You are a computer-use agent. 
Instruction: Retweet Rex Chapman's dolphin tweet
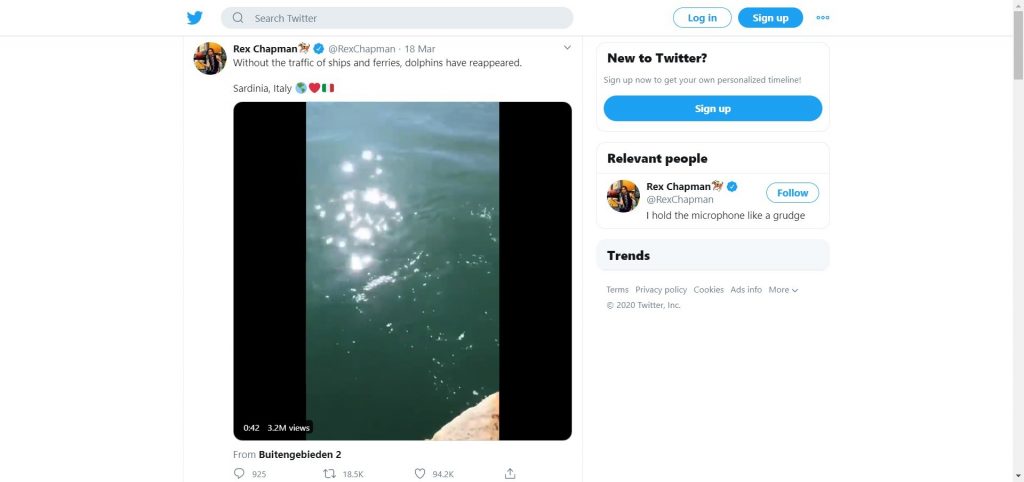(329, 473)
